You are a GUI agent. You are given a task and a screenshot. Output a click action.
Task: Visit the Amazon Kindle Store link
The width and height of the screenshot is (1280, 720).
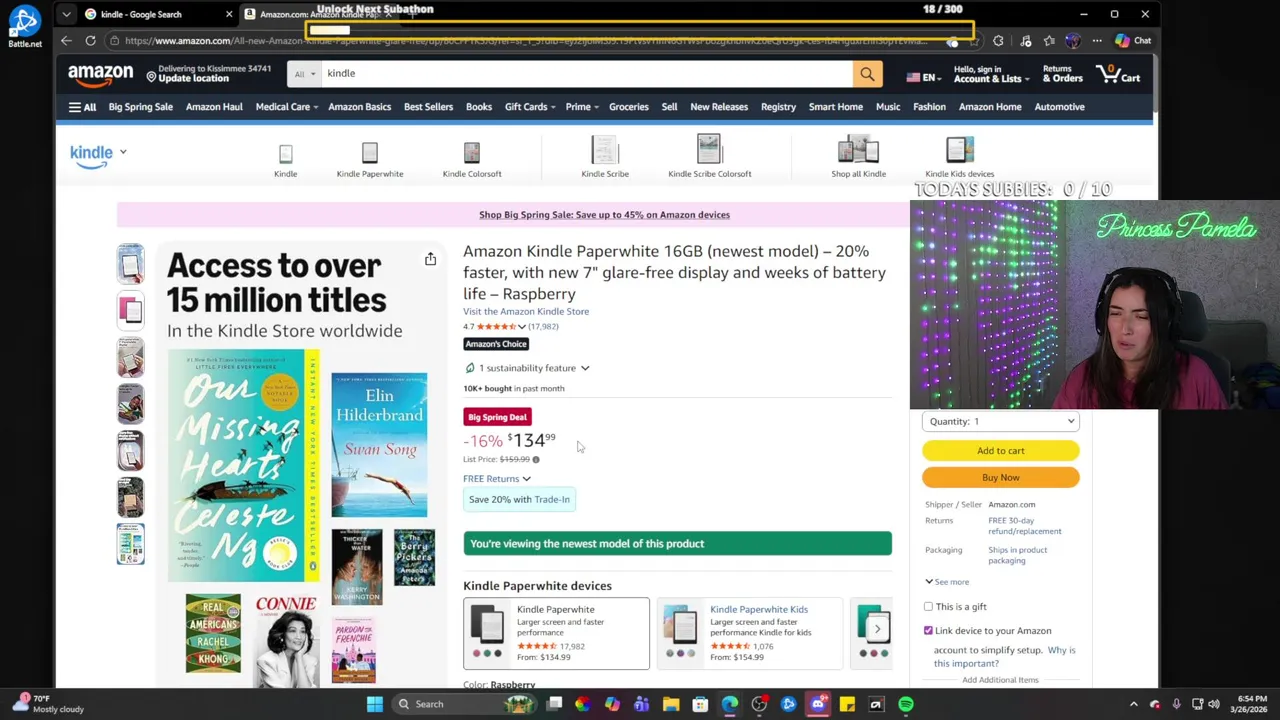click(526, 312)
